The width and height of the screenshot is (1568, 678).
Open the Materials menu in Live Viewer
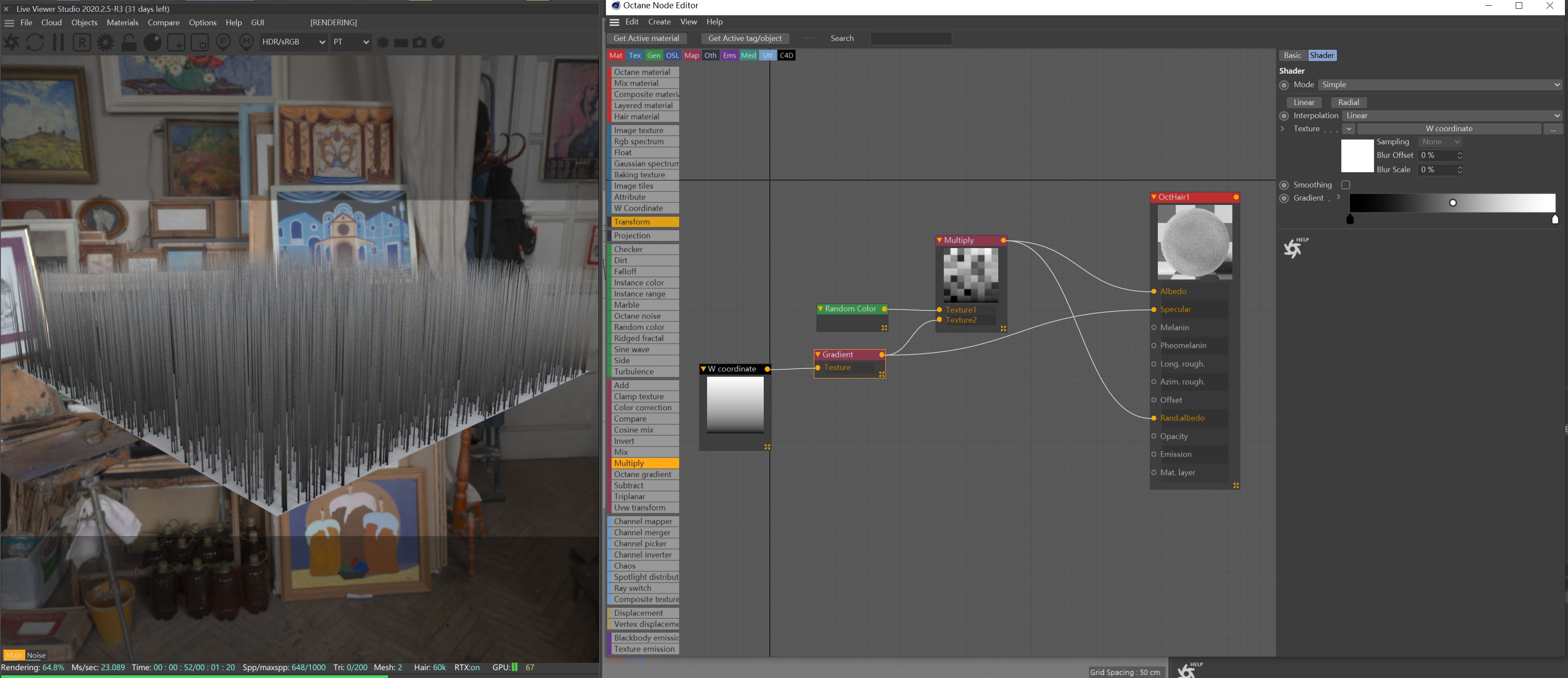pos(122,23)
